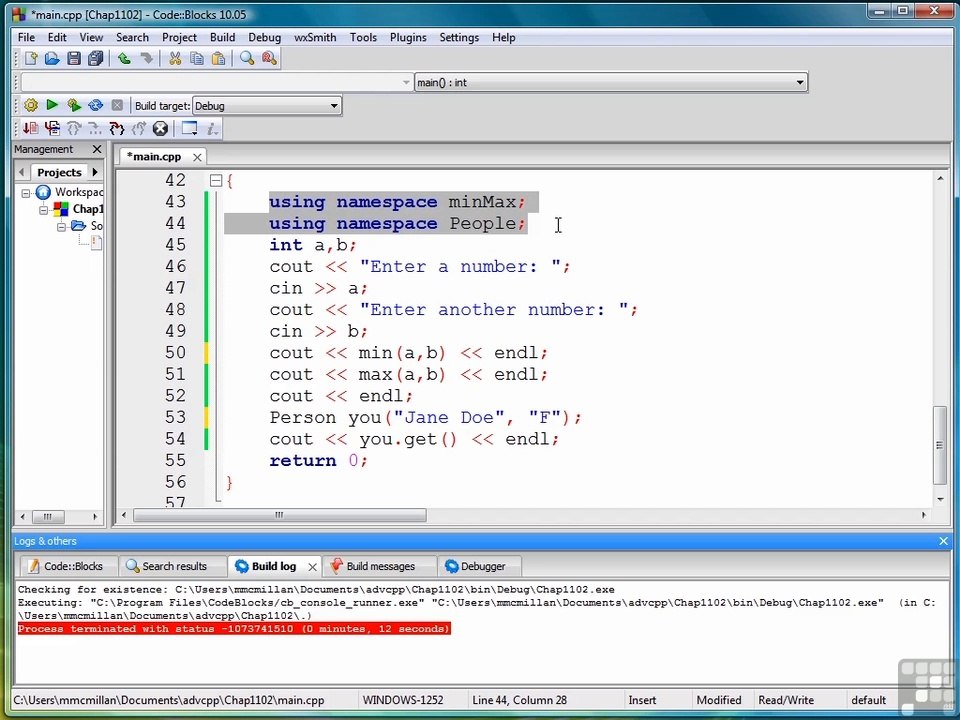Run program with green play icon
Viewport: 960px width, 720px height.
52,105
